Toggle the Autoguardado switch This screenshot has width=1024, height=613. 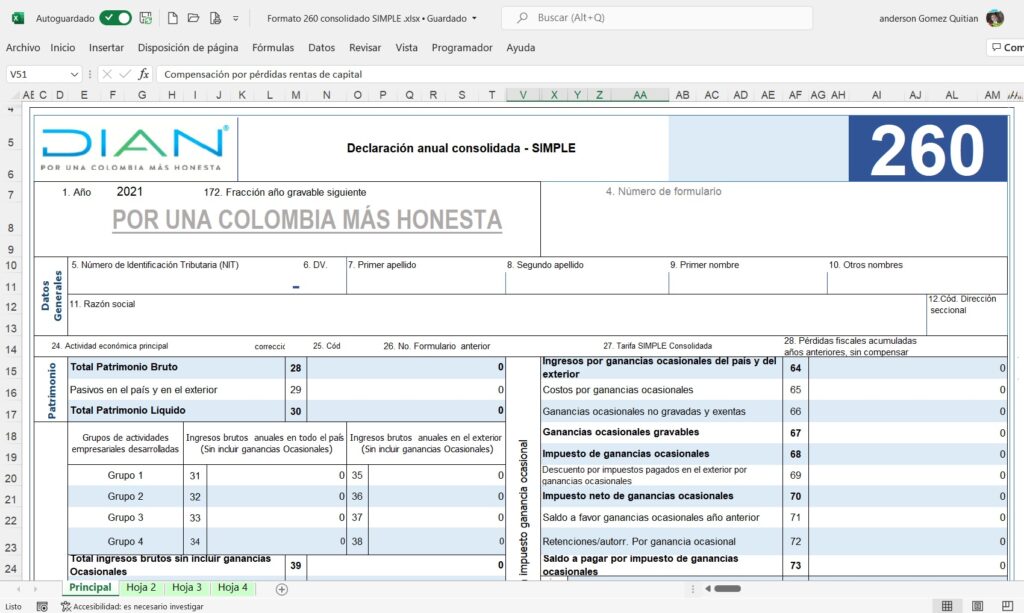click(115, 18)
